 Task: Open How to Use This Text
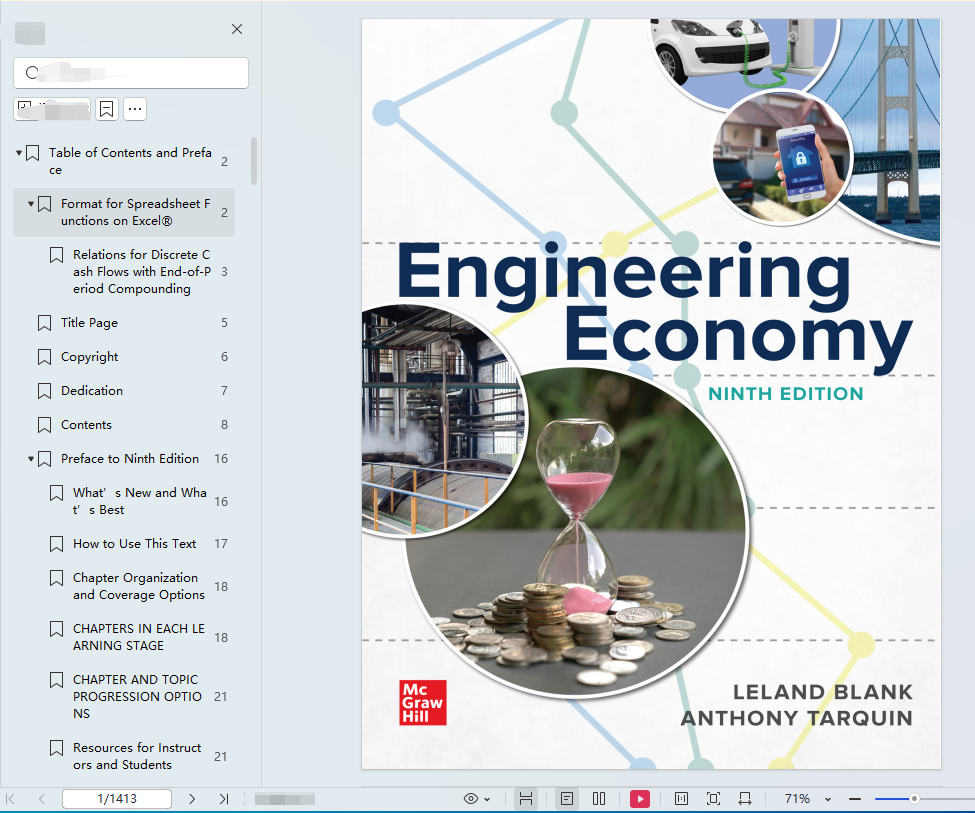coord(134,544)
